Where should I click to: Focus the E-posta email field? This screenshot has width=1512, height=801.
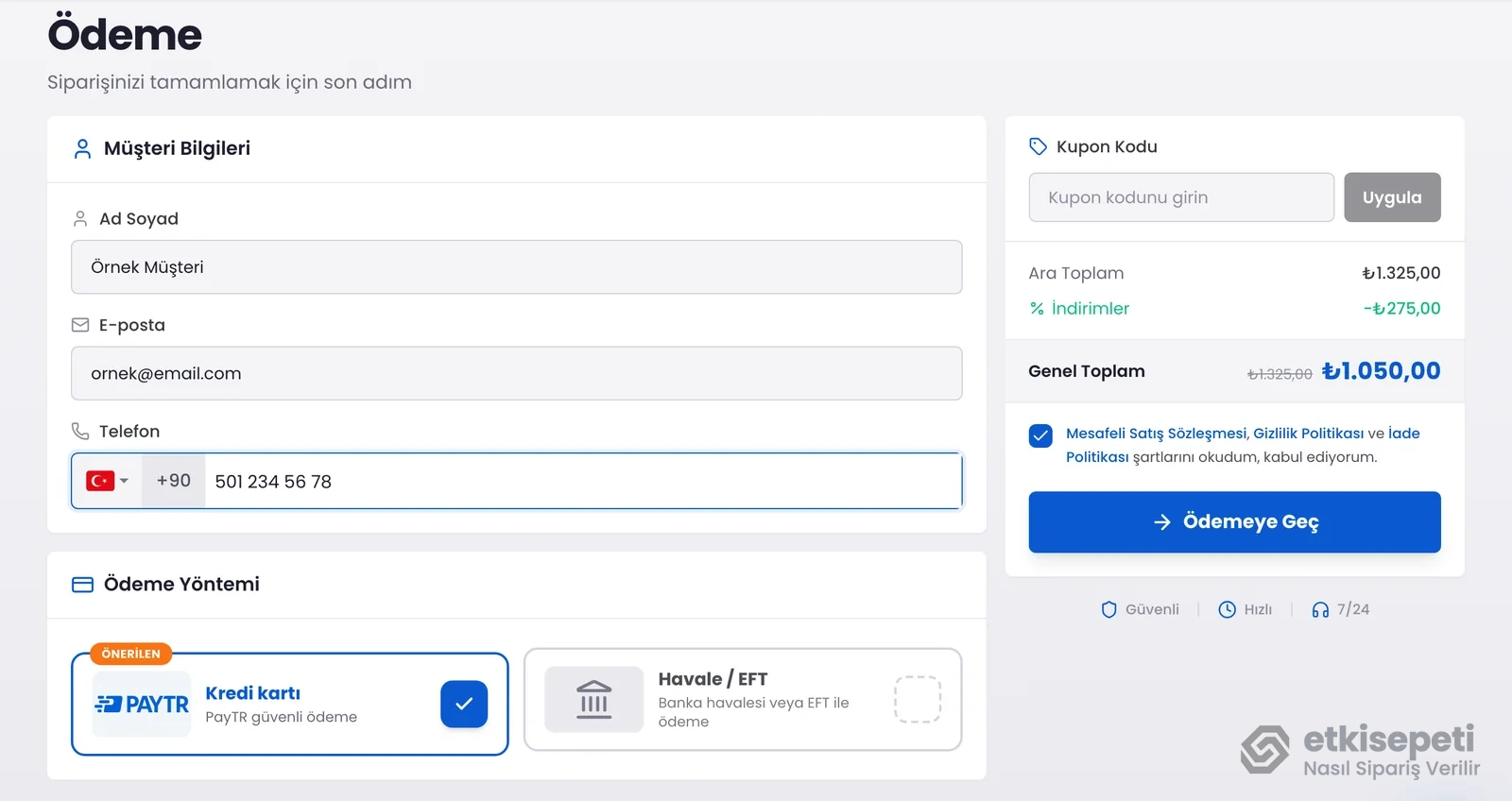pos(517,373)
